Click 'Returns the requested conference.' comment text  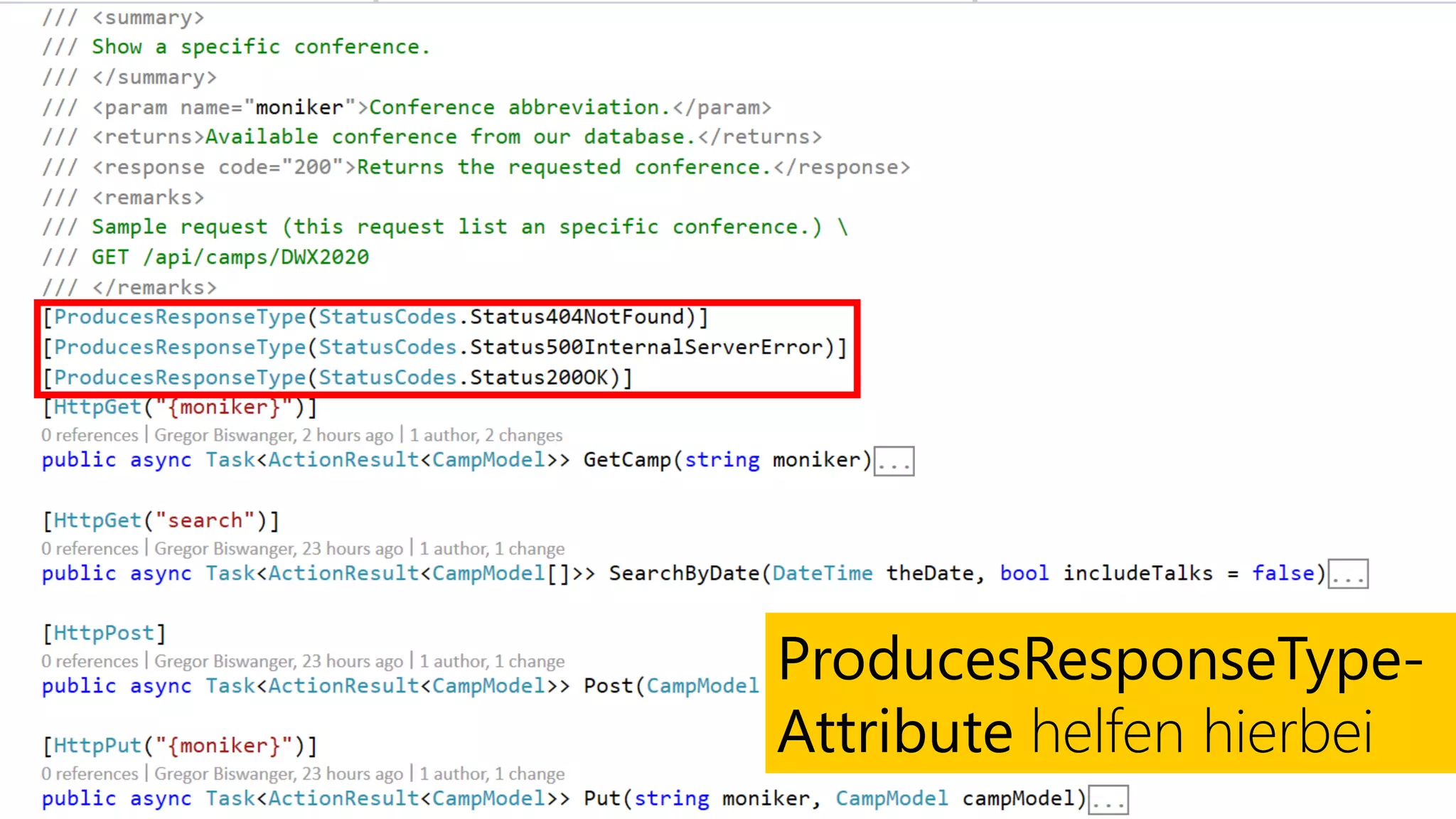[x=564, y=167]
